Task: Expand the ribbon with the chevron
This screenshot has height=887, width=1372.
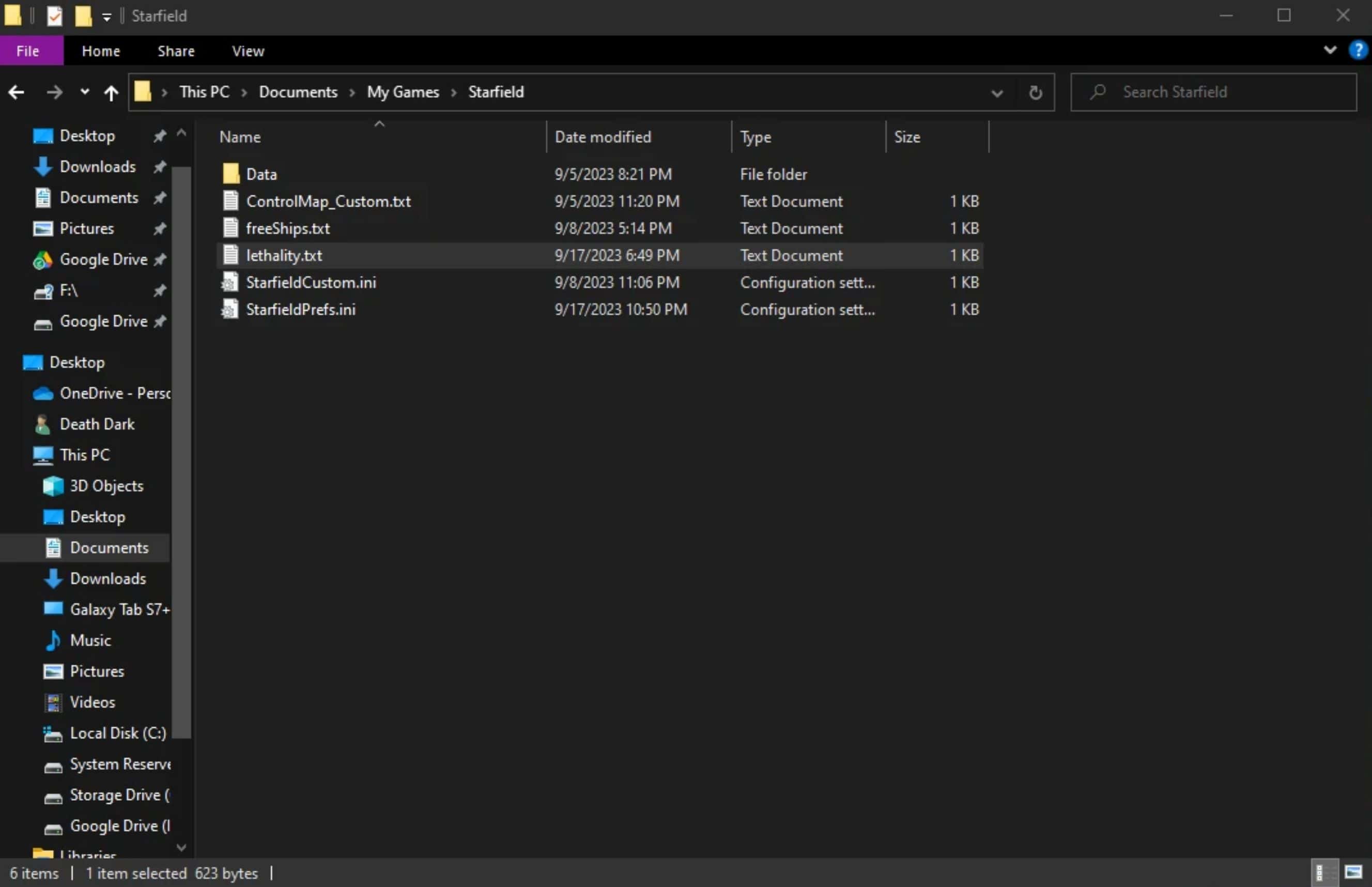Action: click(1330, 51)
